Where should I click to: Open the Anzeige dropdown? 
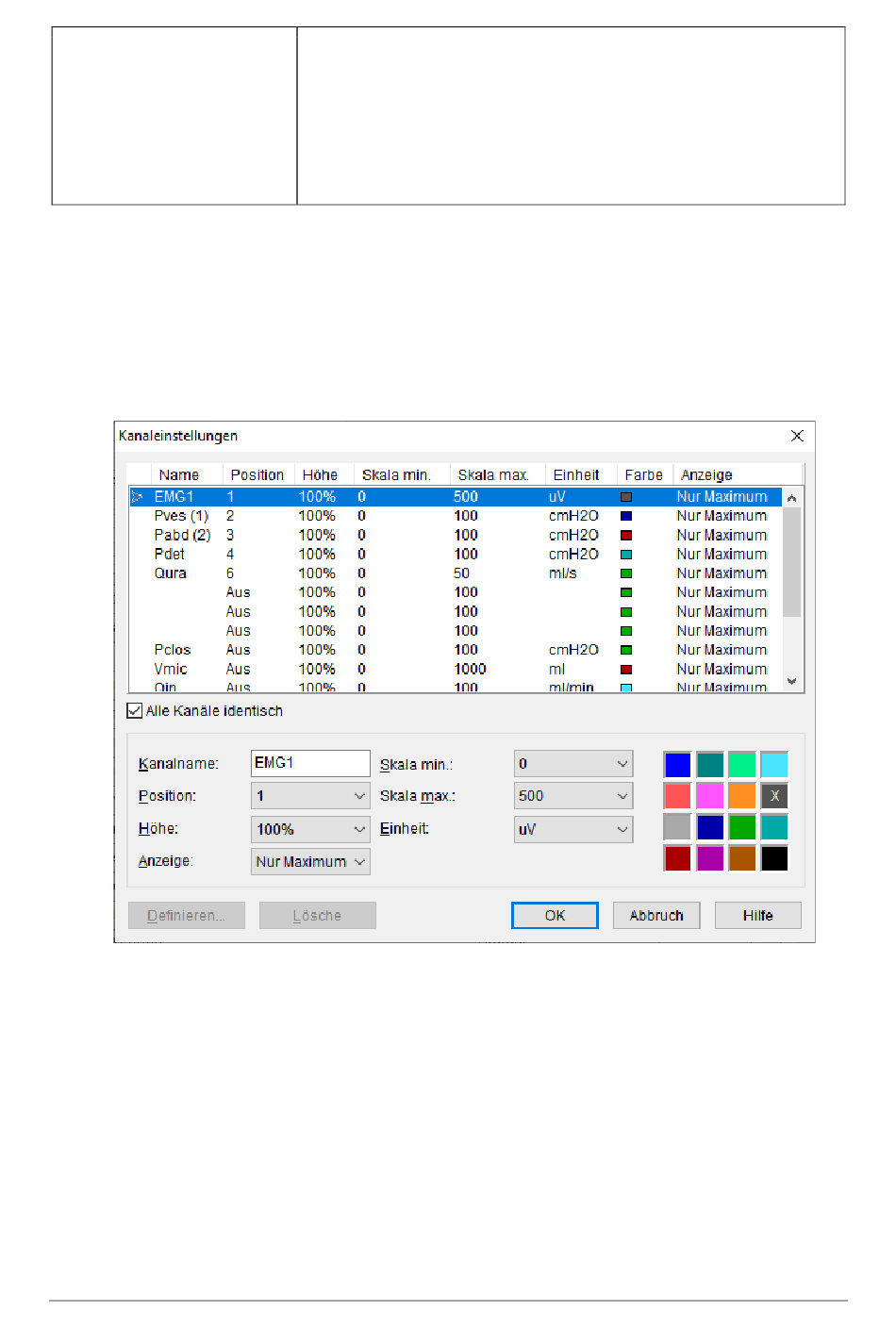pyautogui.click(x=310, y=861)
